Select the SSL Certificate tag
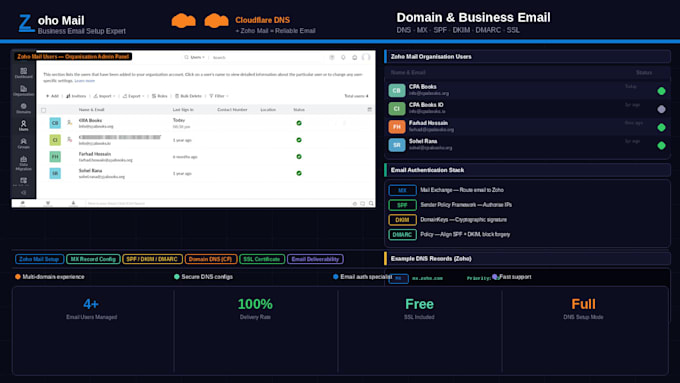 click(x=262, y=259)
